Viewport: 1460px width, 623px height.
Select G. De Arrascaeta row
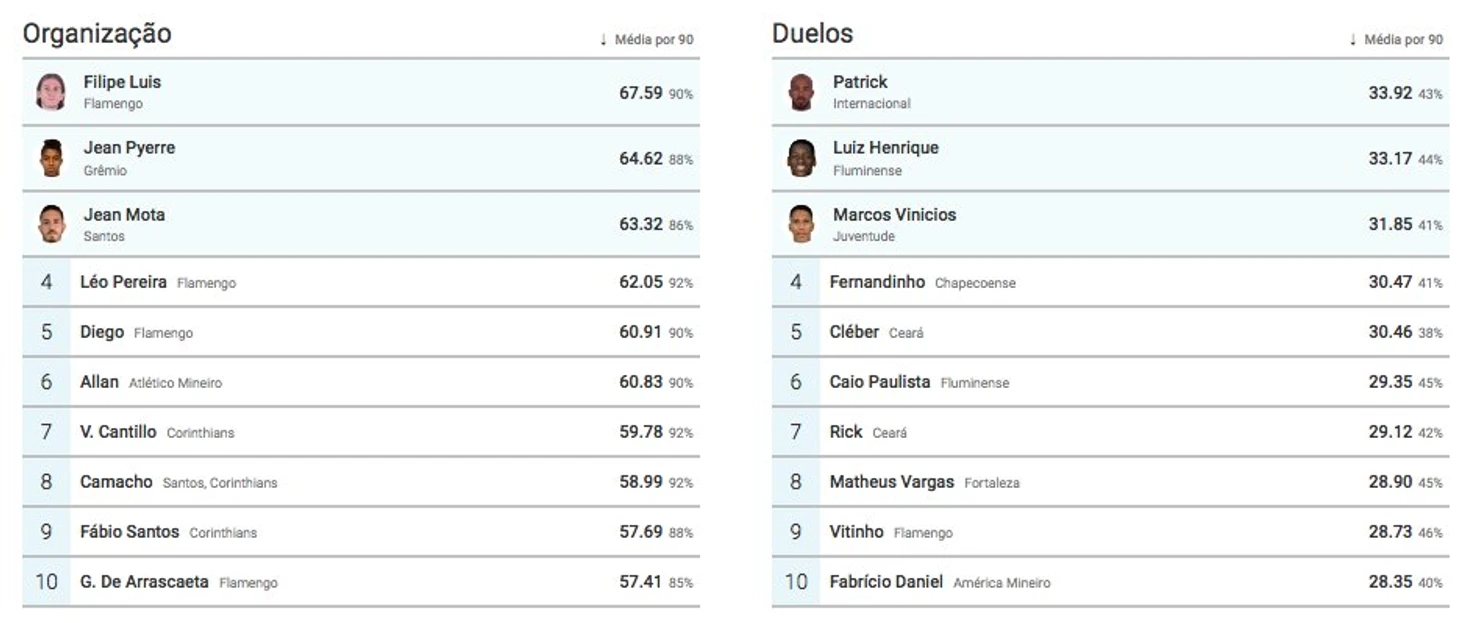point(144,581)
